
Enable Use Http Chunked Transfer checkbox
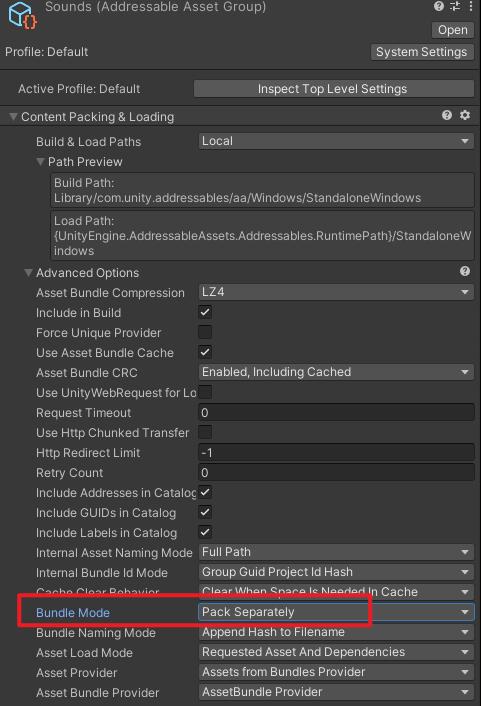tap(205, 432)
